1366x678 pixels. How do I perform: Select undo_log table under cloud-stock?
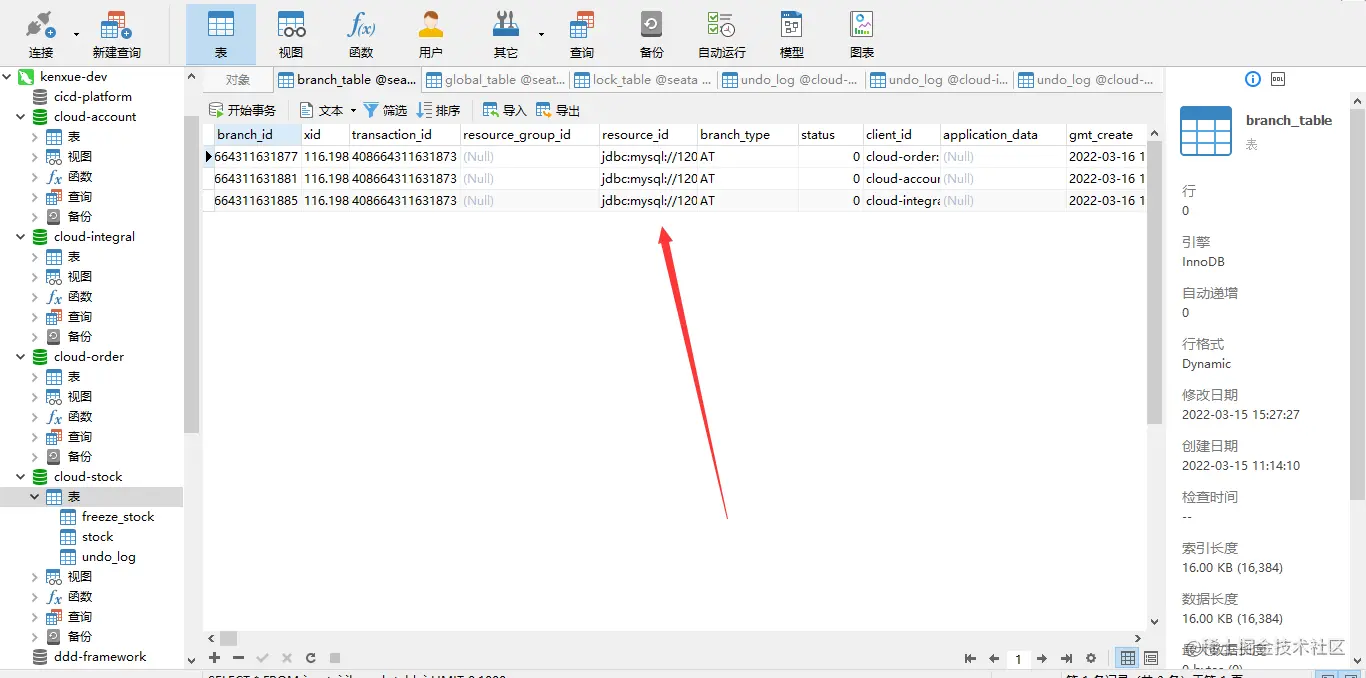[x=108, y=557]
